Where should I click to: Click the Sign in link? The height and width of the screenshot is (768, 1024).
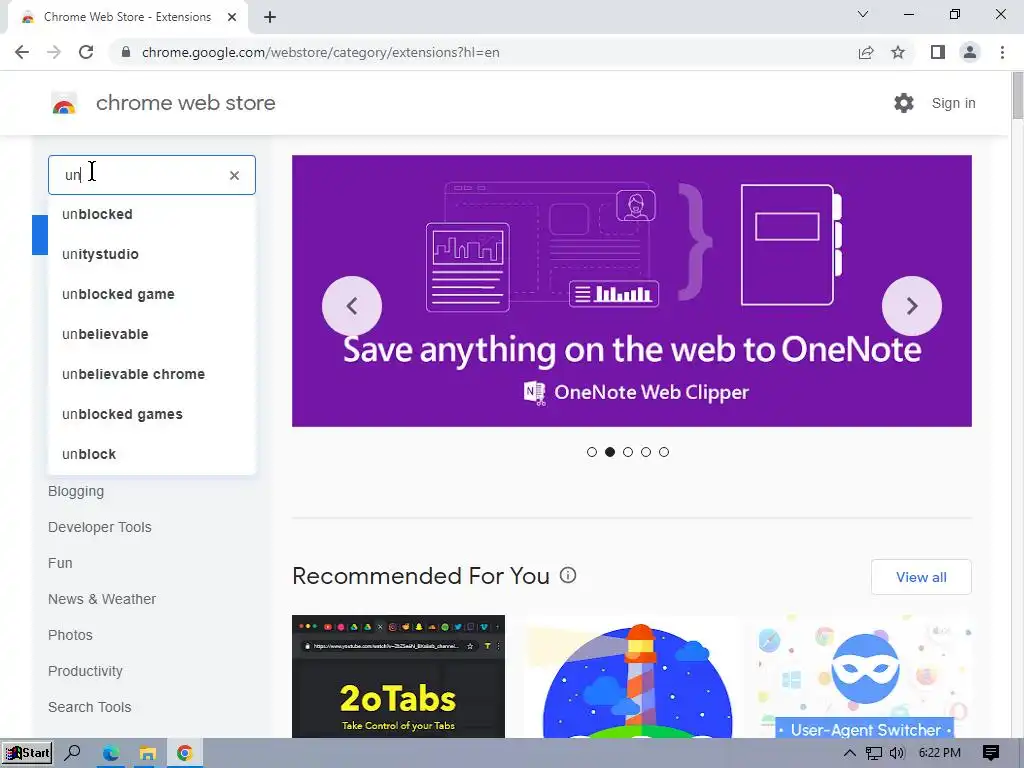point(953,103)
